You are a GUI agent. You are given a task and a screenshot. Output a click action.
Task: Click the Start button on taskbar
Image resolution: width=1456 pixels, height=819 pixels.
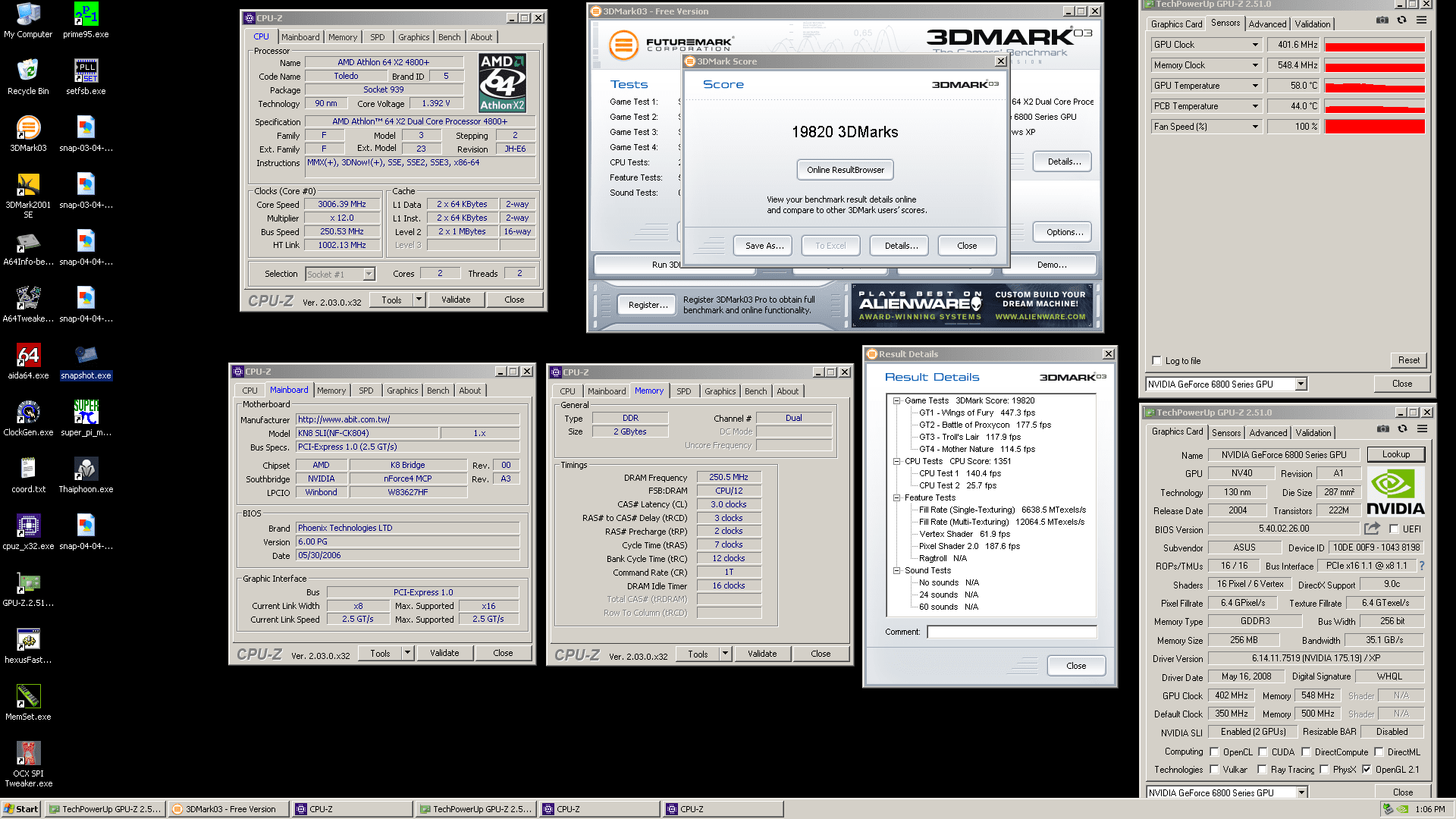[21, 809]
